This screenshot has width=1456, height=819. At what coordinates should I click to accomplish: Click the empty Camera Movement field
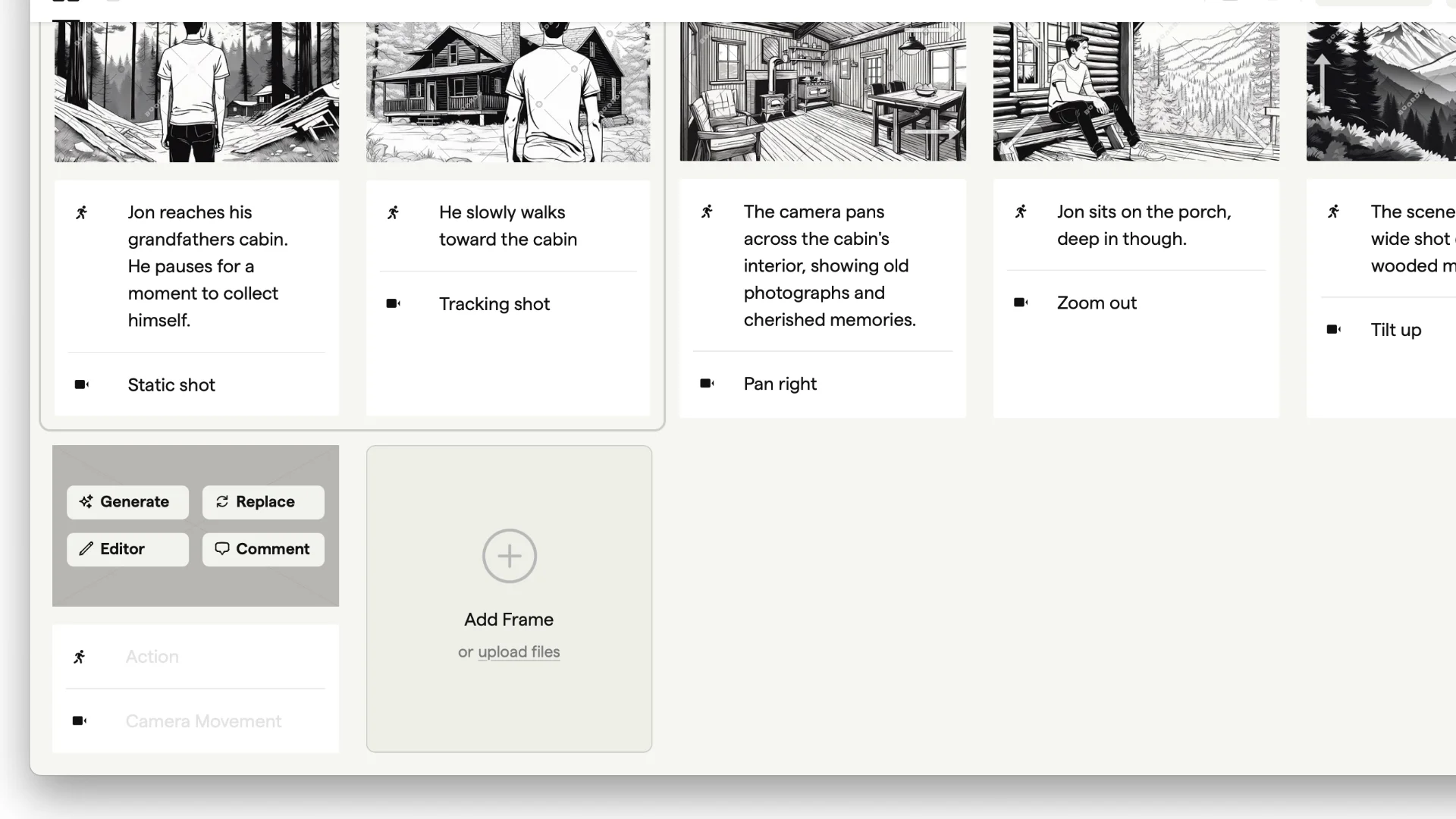(x=220, y=721)
